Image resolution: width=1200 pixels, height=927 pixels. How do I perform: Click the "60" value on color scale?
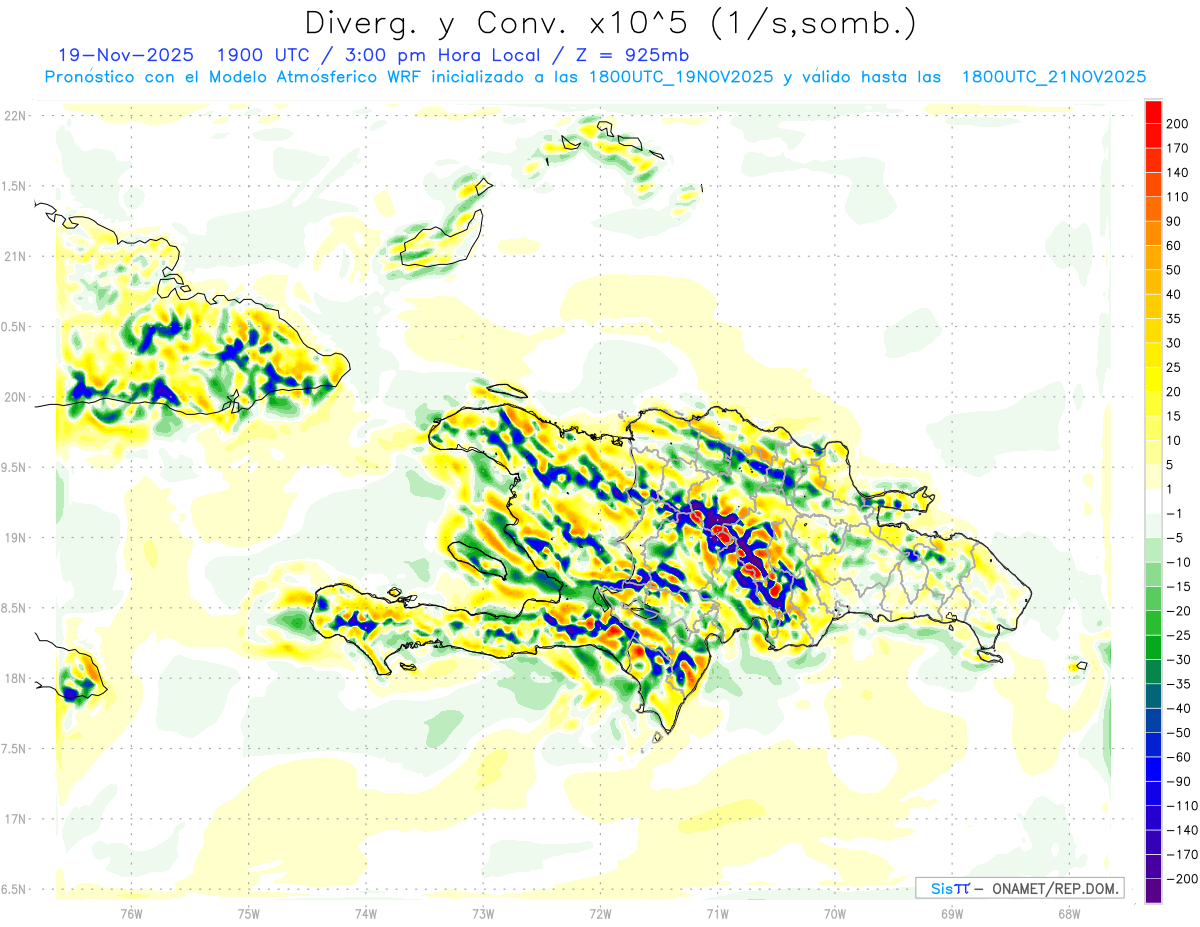[x=1174, y=246]
